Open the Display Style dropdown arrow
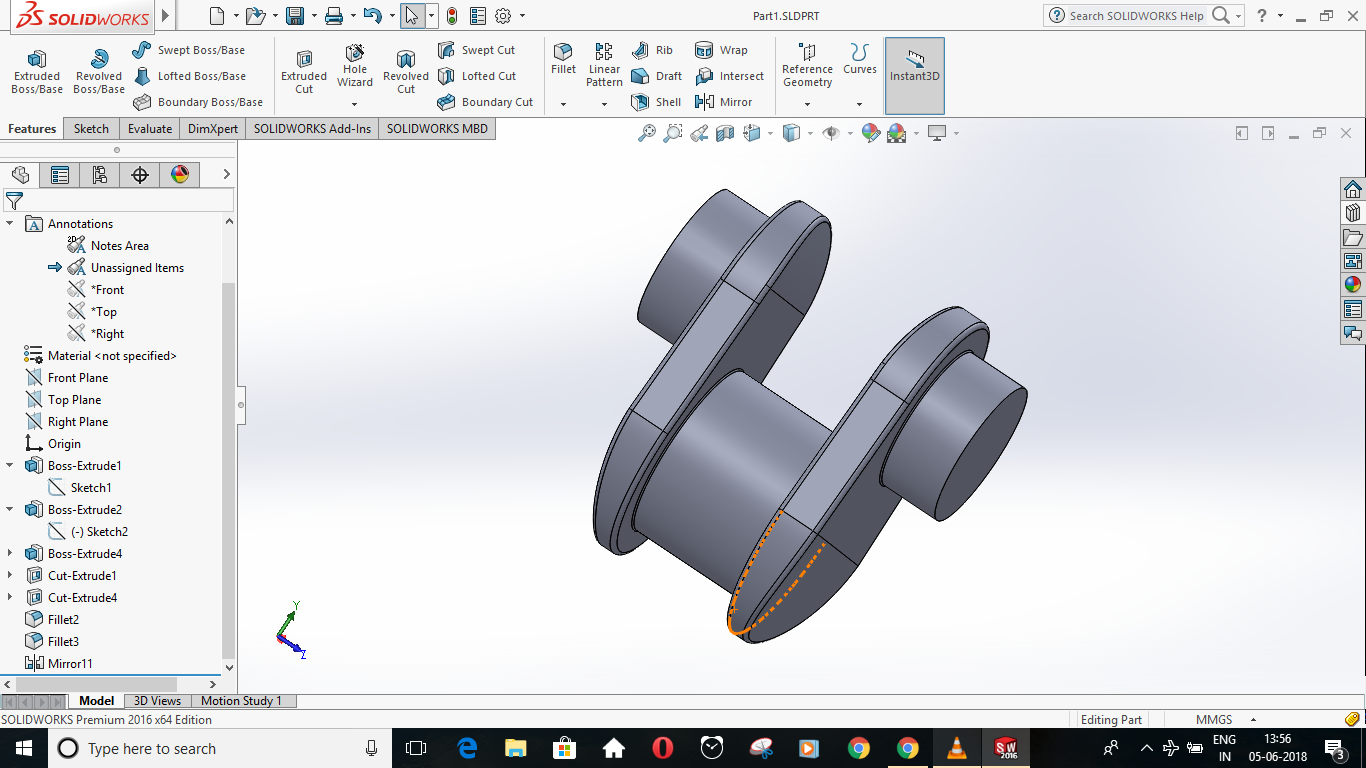1366x768 pixels. pyautogui.click(x=808, y=132)
